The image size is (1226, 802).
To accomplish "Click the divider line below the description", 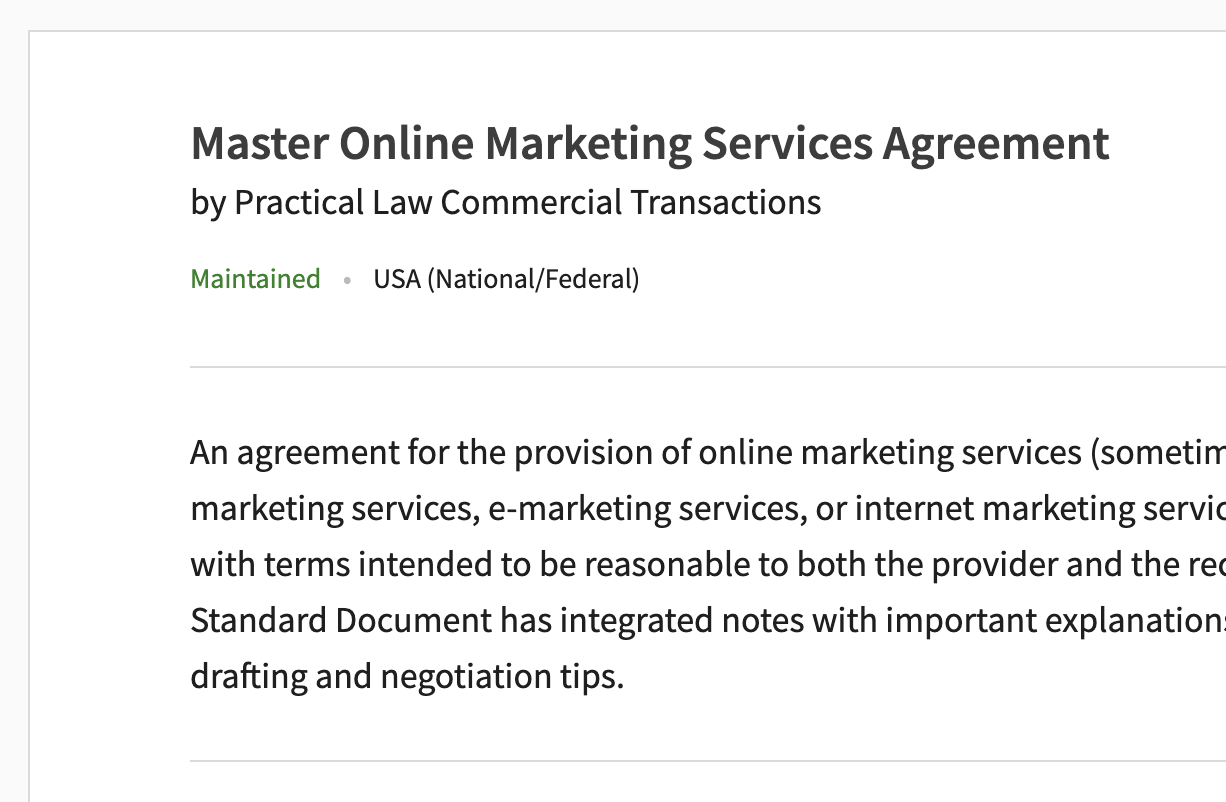I will click(700, 761).
